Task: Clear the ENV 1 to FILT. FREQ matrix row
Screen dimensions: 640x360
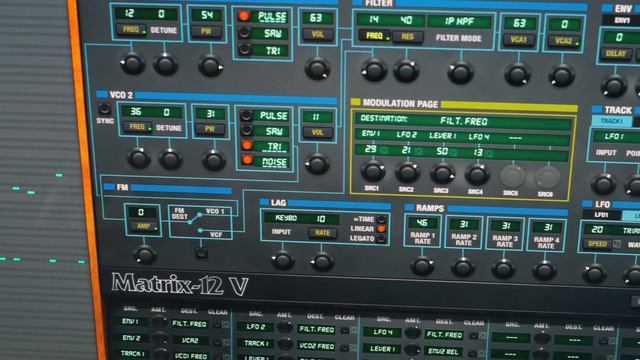Action: pos(217,325)
